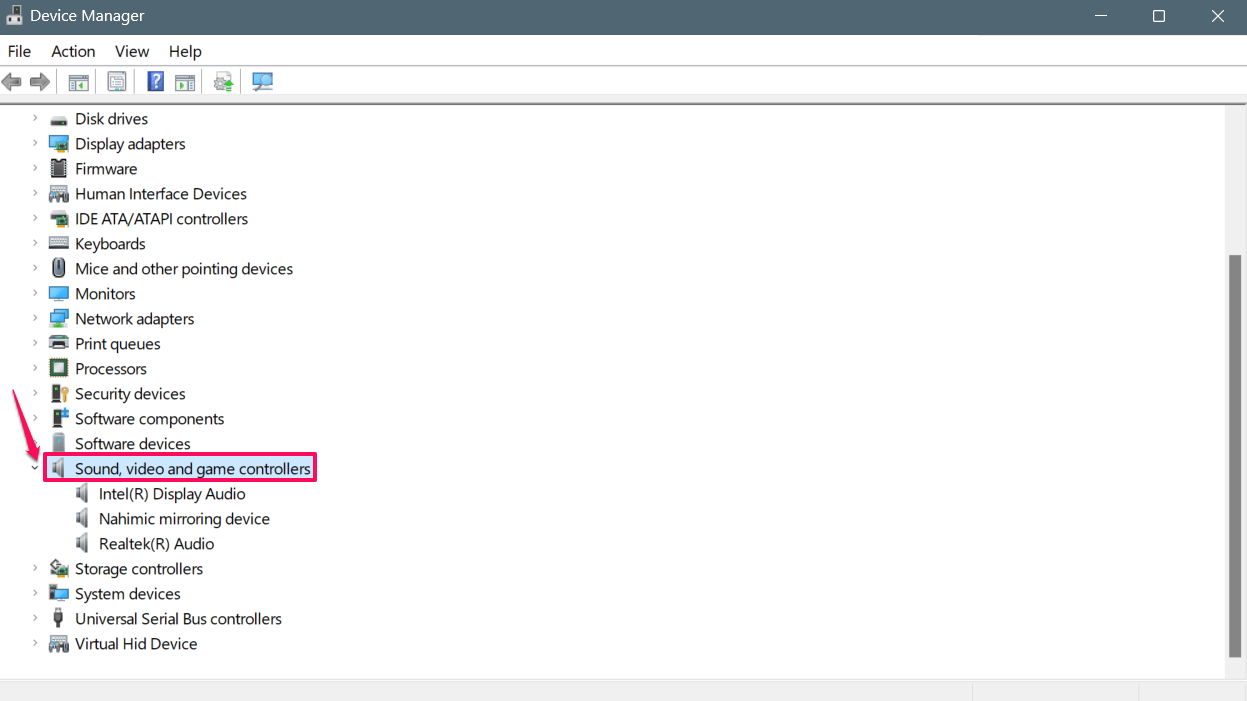Select the Virtual Hid Device label
This screenshot has height=701, width=1247.
(x=136, y=644)
